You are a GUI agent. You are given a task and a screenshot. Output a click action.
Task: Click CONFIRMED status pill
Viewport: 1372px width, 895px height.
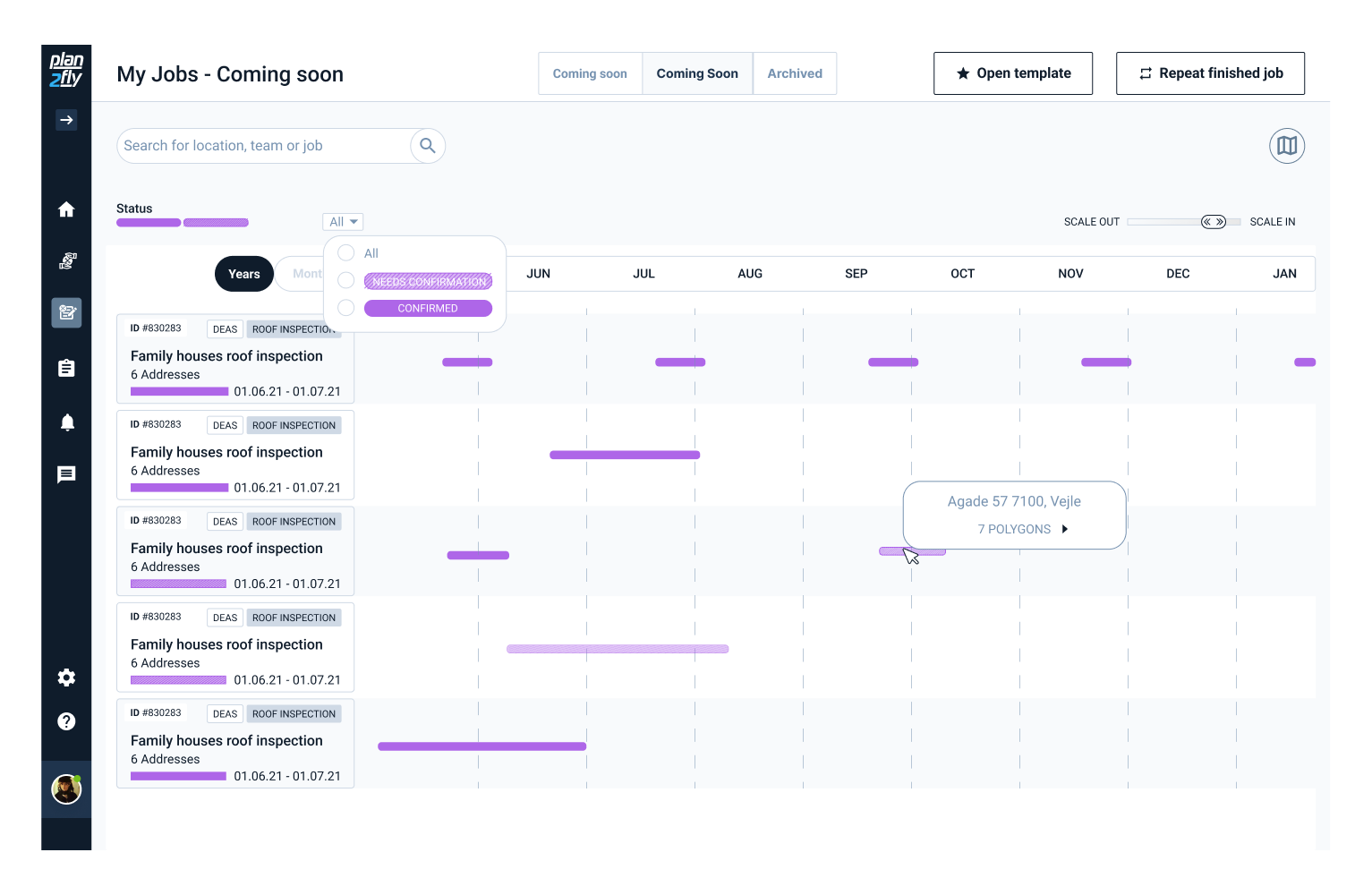click(428, 308)
